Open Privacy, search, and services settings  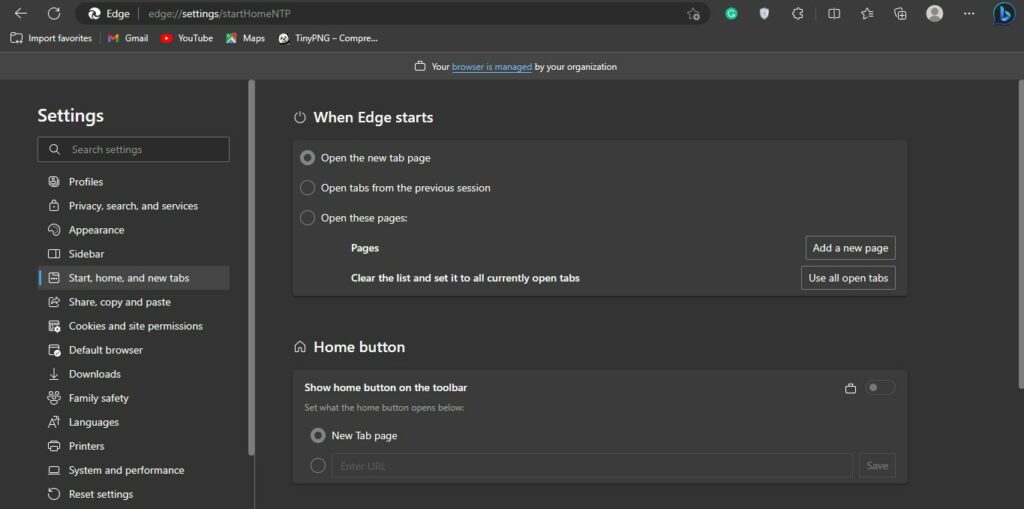point(133,206)
